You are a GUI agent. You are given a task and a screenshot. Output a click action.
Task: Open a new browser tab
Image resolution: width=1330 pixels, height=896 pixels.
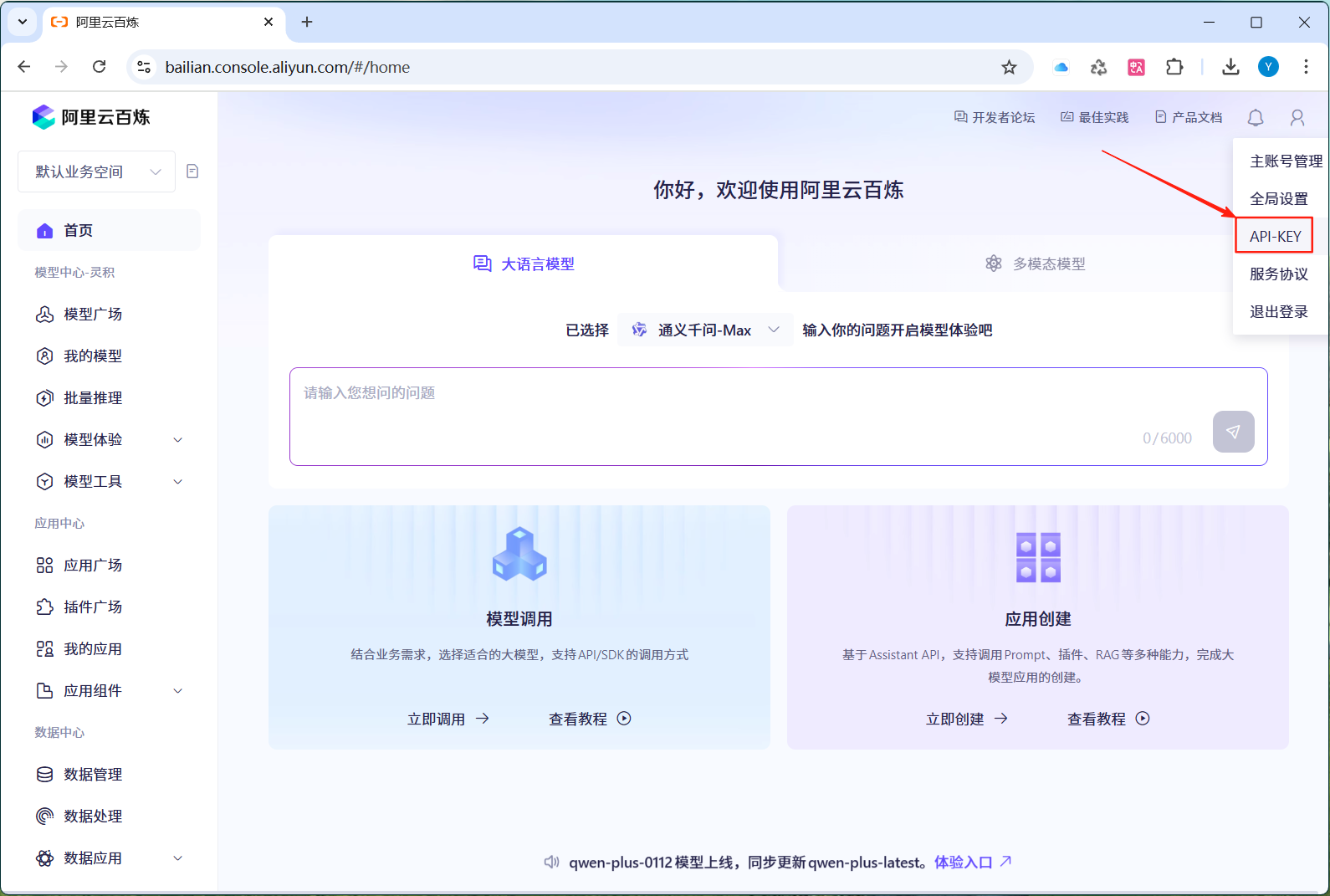(307, 23)
